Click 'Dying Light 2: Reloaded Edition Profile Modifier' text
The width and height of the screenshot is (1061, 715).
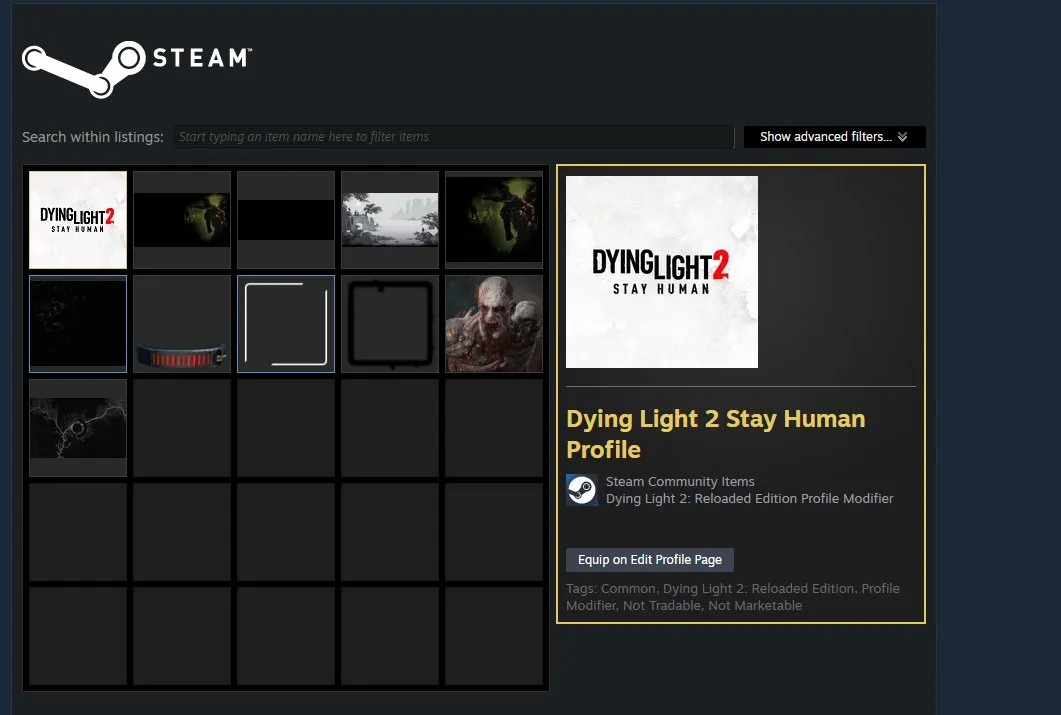tap(750, 499)
